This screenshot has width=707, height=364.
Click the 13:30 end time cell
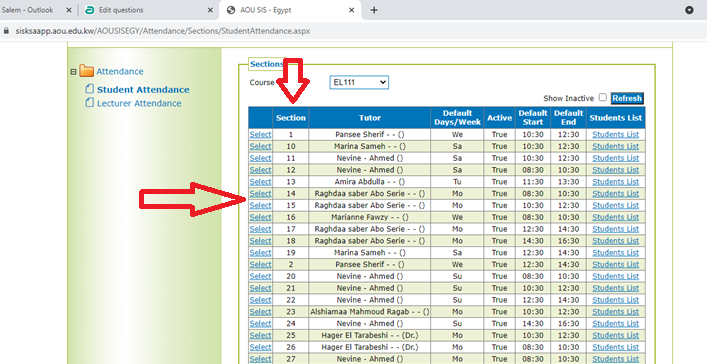568,182
